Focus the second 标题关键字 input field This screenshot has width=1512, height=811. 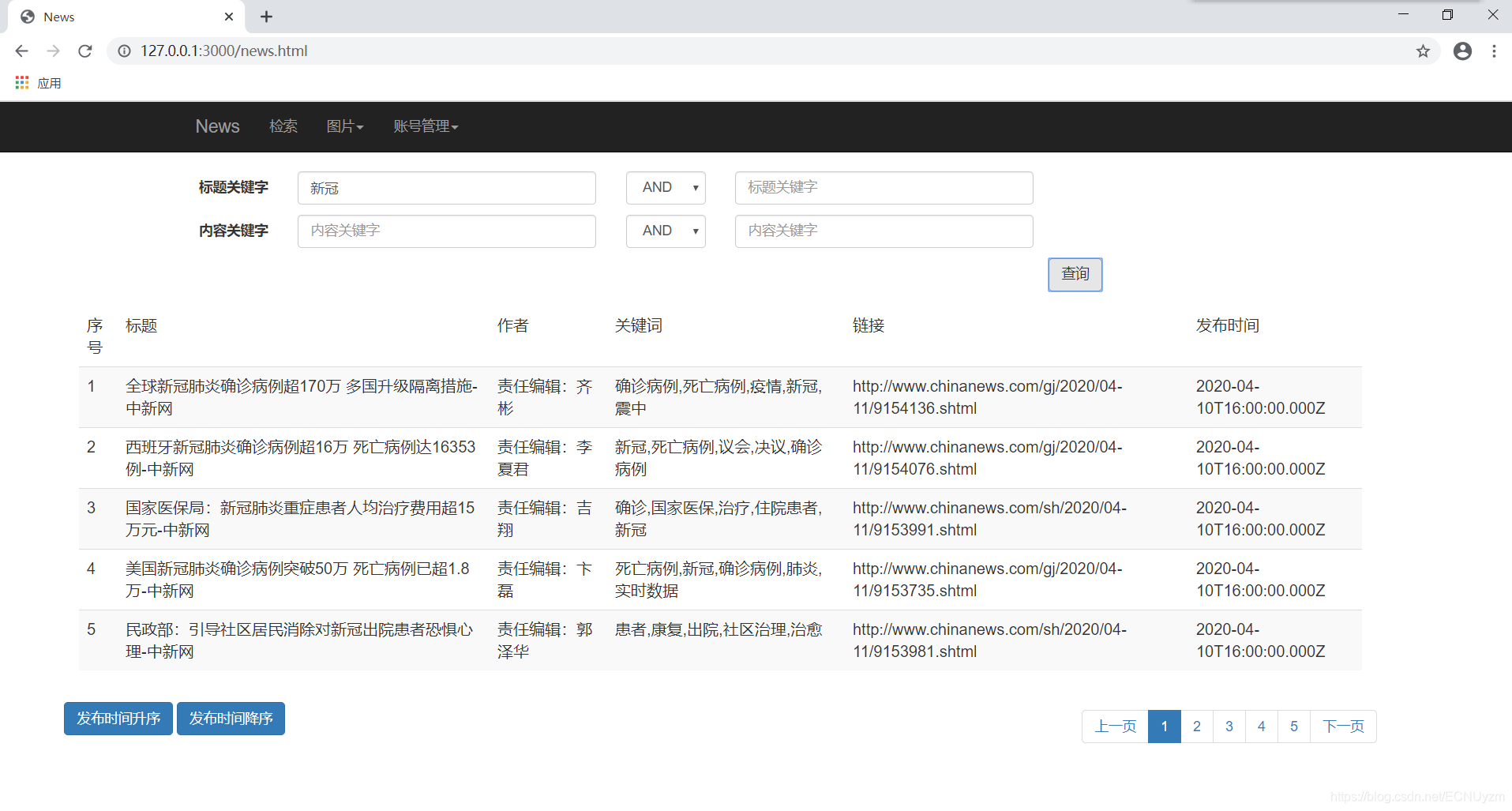pyautogui.click(x=884, y=188)
